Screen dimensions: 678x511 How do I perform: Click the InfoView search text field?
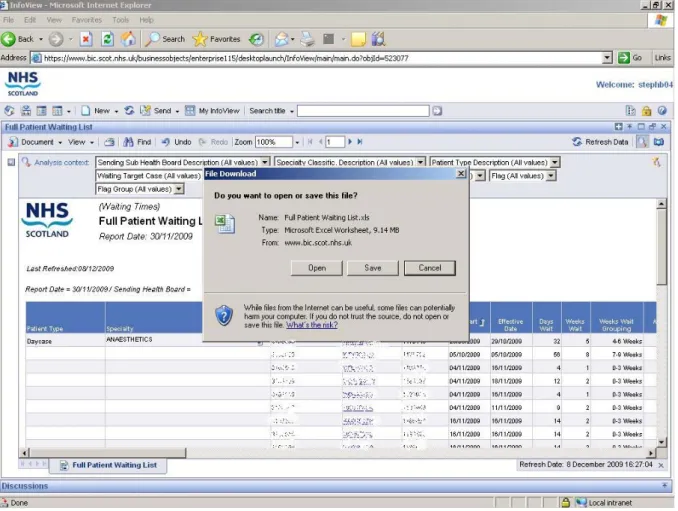pos(363,111)
